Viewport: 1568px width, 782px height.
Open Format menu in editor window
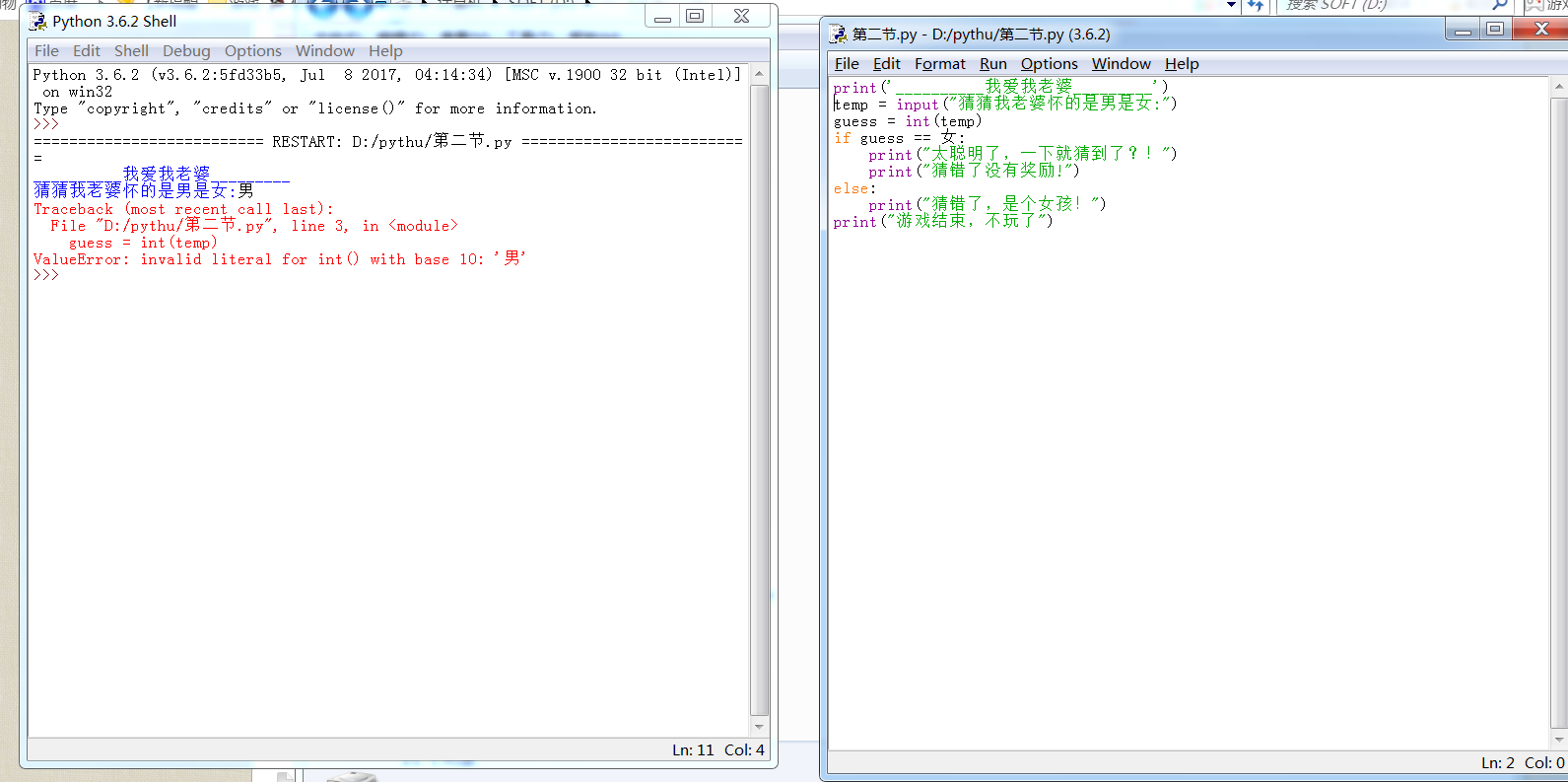(x=940, y=64)
